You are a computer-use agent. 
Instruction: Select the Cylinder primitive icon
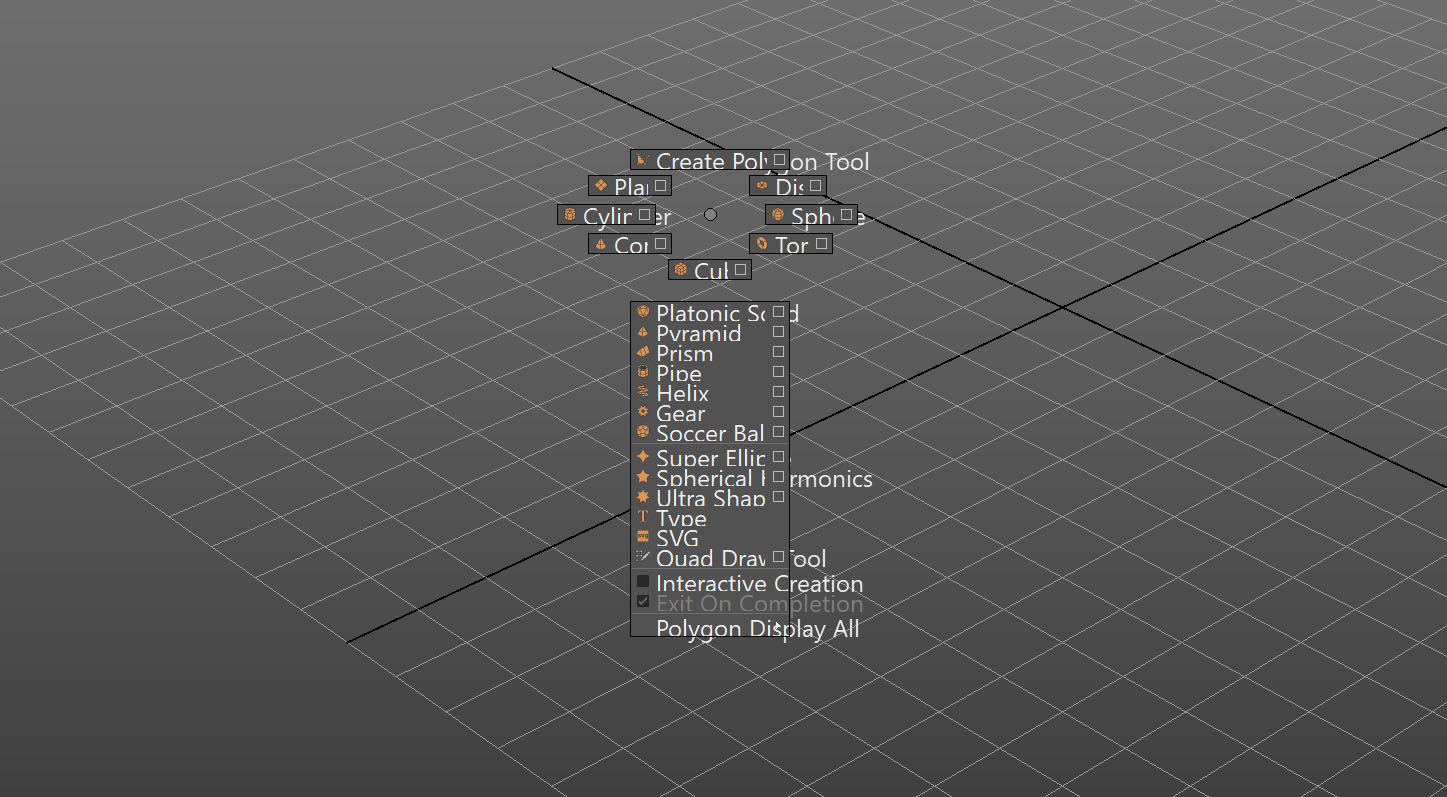(x=570, y=214)
